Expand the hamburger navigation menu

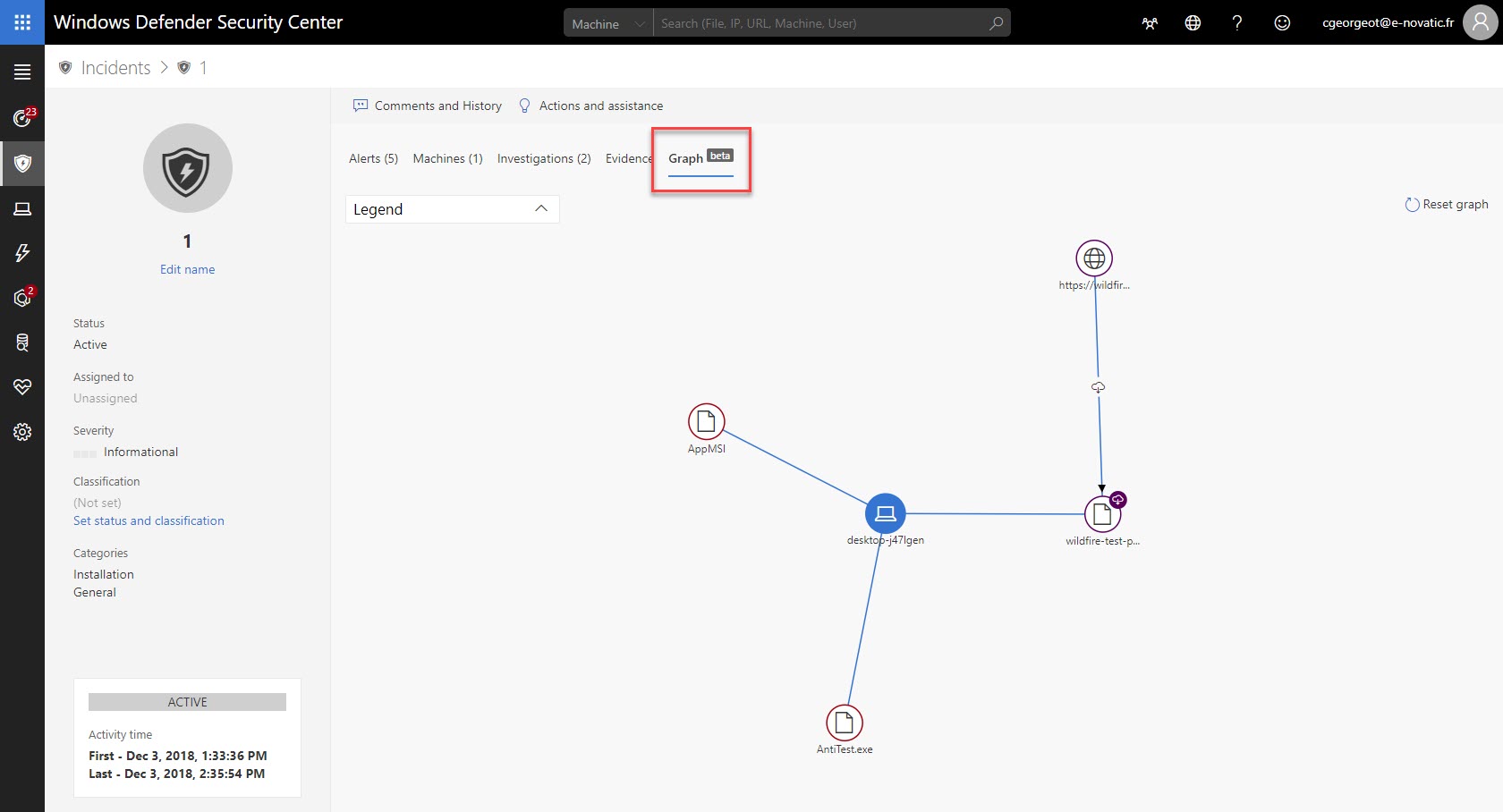22,72
